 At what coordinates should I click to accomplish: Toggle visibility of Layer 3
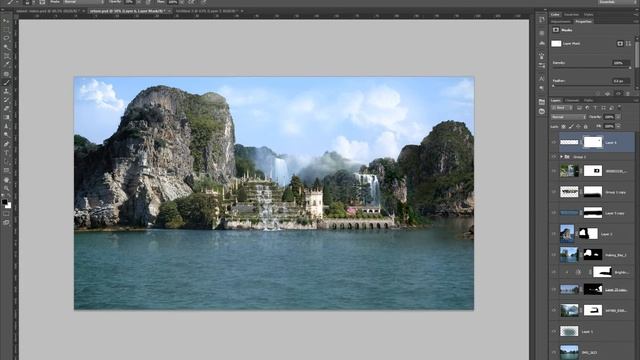click(554, 234)
